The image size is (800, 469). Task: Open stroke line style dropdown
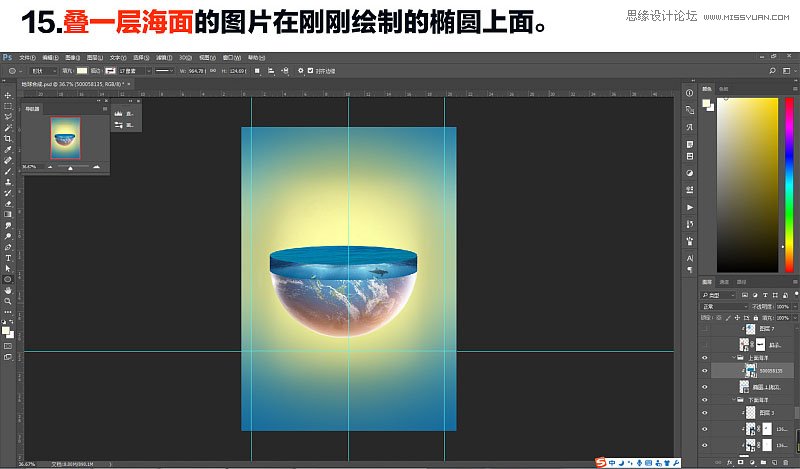164,71
